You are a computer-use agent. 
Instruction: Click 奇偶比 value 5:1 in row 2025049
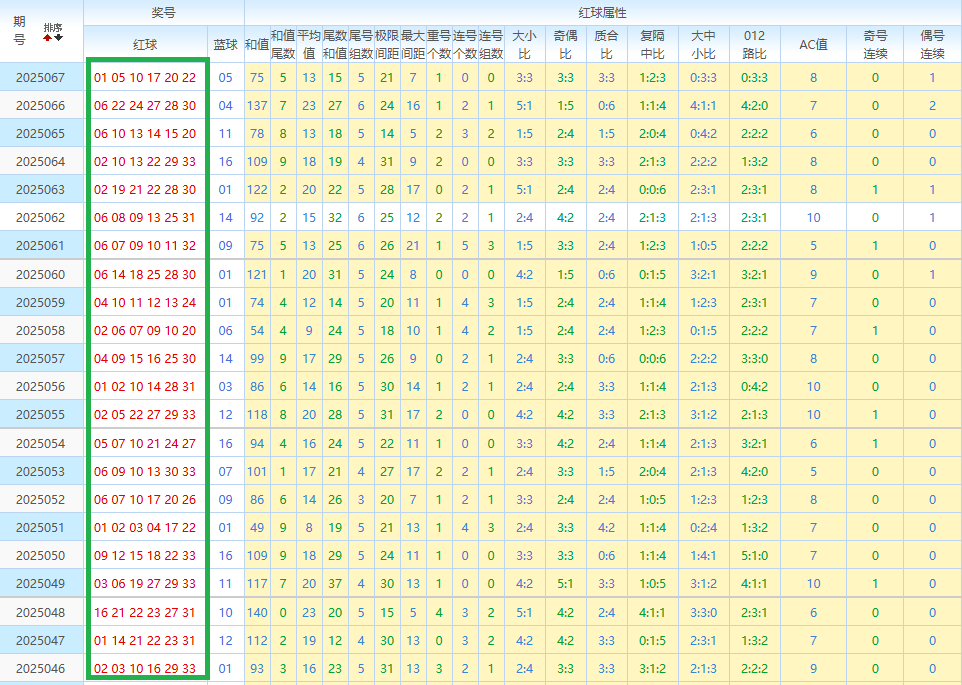pyautogui.click(x=565, y=584)
